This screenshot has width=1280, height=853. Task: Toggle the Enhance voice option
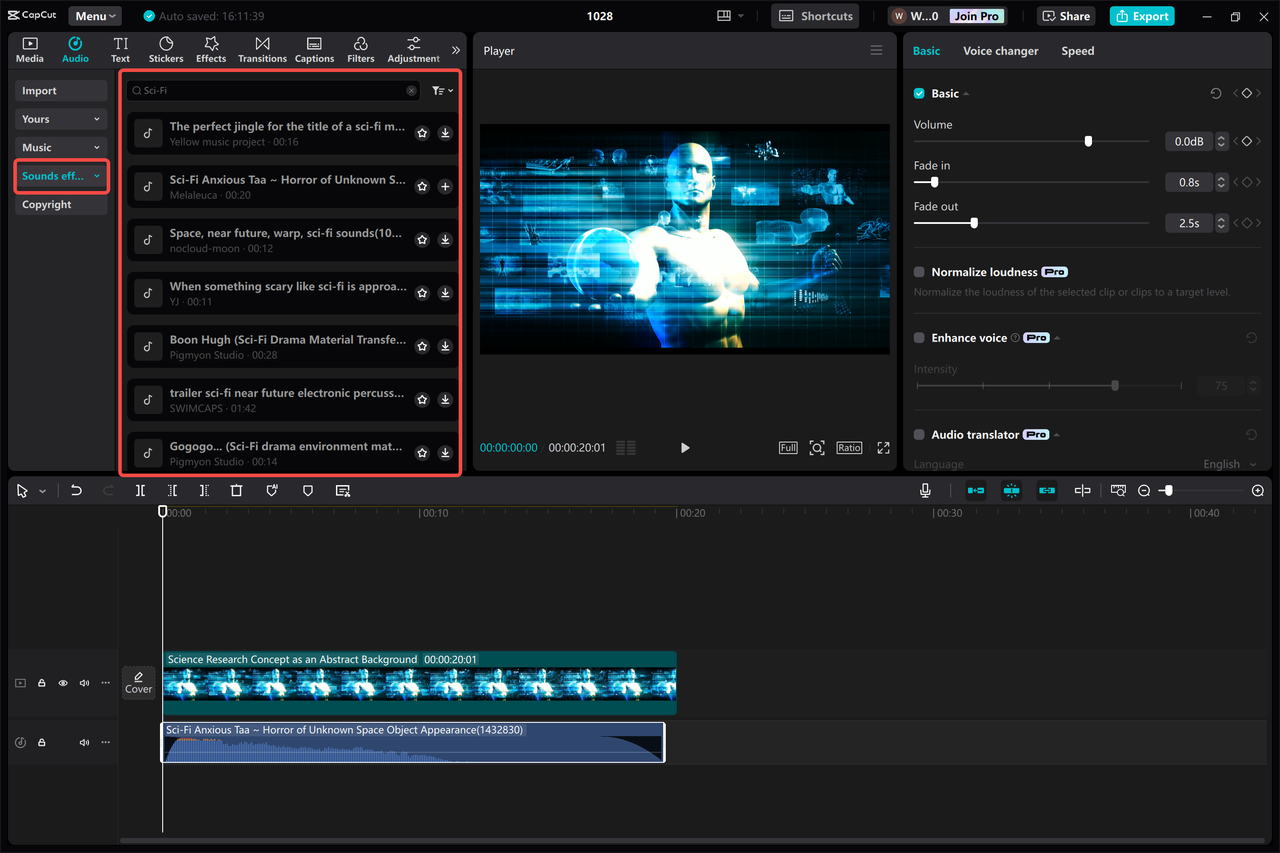point(918,337)
